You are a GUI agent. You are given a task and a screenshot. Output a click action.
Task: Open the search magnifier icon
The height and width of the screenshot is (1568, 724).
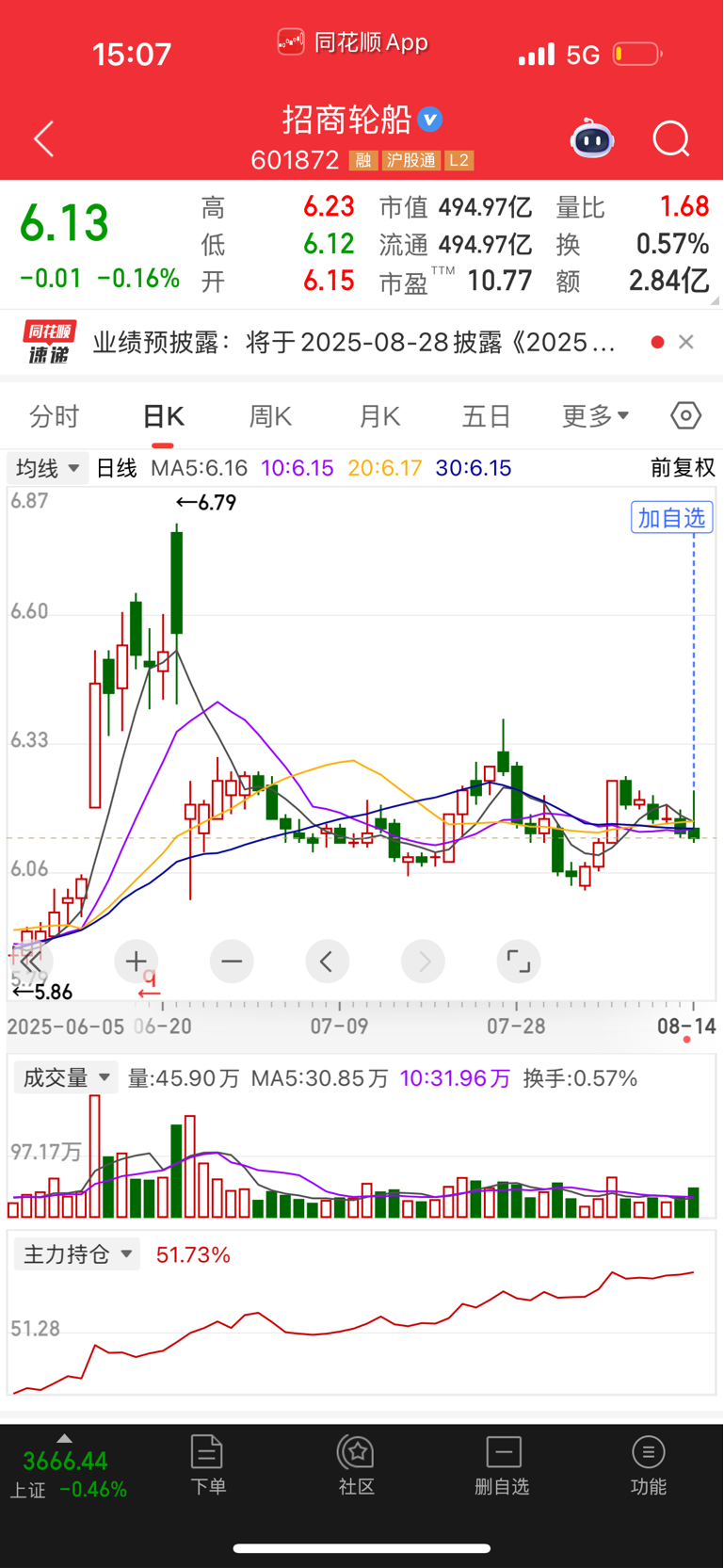(671, 139)
